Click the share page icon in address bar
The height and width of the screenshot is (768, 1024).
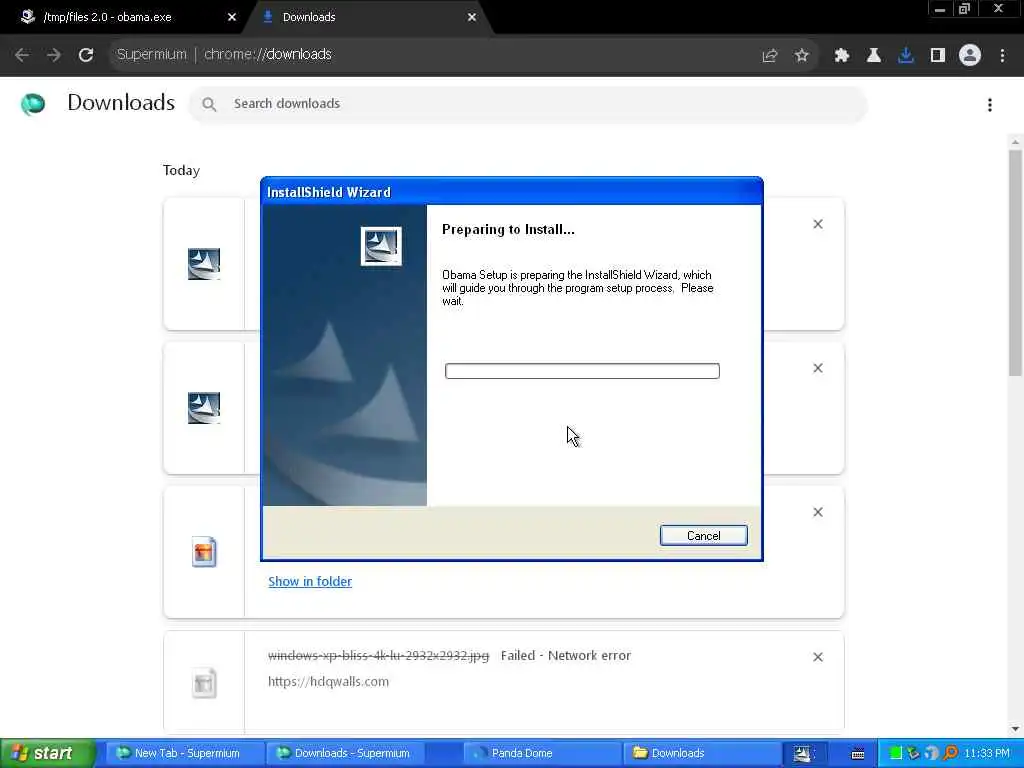tap(770, 56)
